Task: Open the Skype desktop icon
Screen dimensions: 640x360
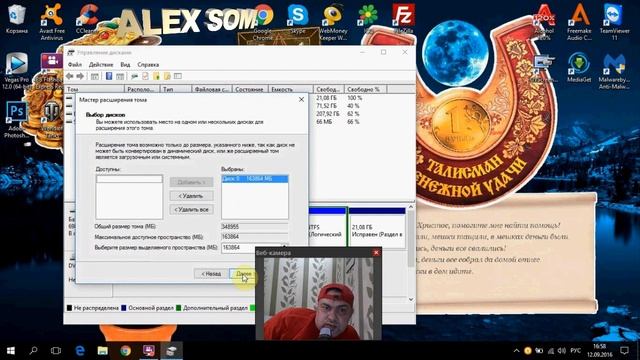Action: tap(298, 18)
